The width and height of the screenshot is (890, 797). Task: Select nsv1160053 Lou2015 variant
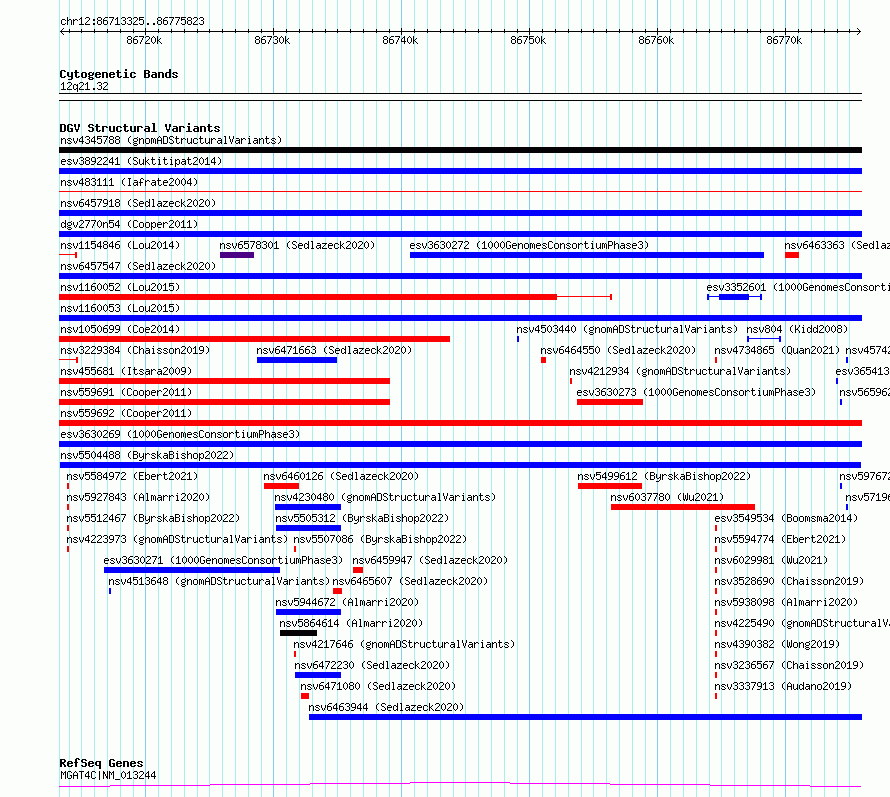tap(120, 308)
